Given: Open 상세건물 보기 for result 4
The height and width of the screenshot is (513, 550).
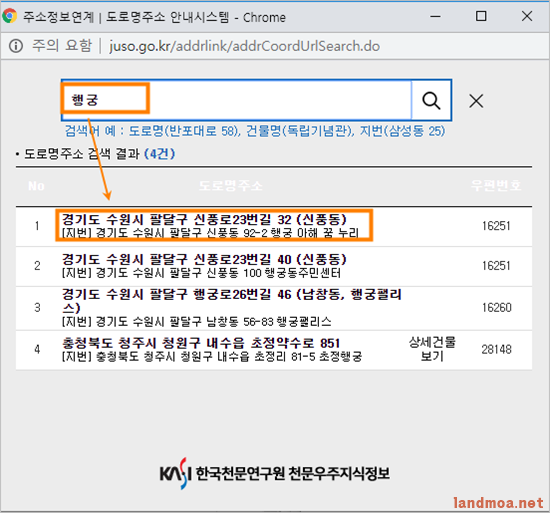Looking at the screenshot, I should [x=432, y=349].
